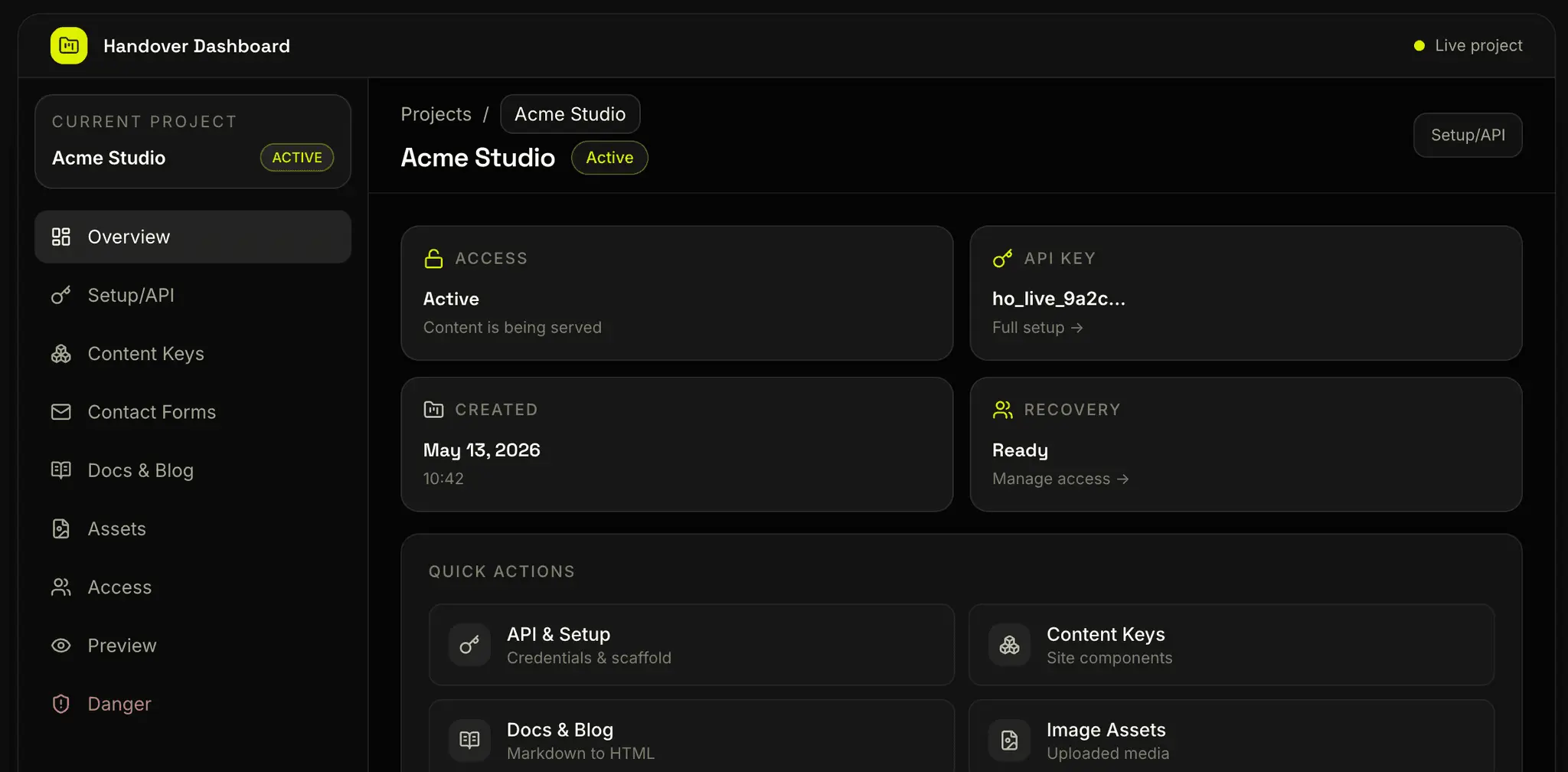Click the cubes icon on Content Keys action
Image resolution: width=1568 pixels, height=772 pixels.
[x=1009, y=645]
